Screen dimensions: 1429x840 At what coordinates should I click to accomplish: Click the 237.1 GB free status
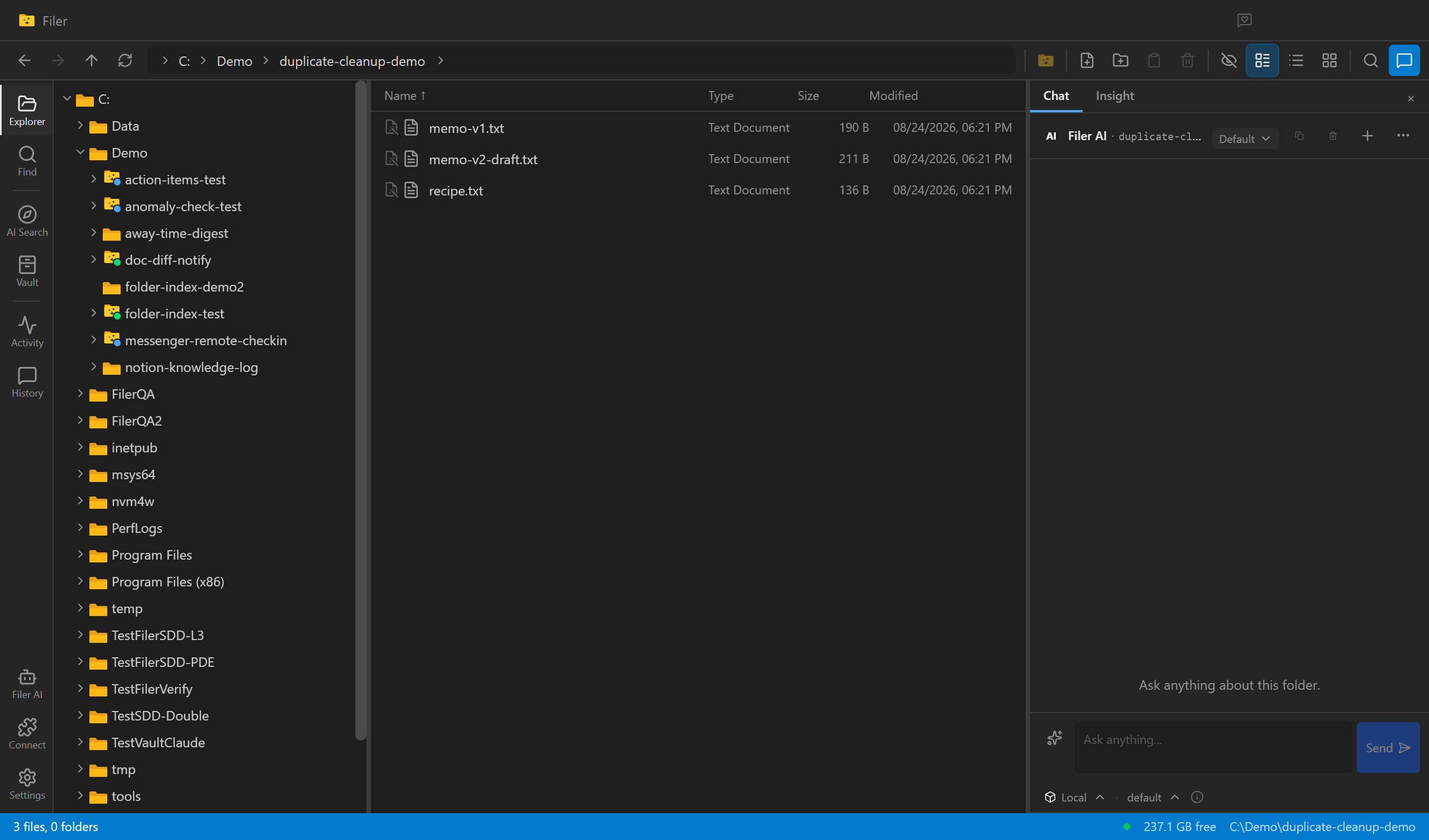pyautogui.click(x=1179, y=827)
